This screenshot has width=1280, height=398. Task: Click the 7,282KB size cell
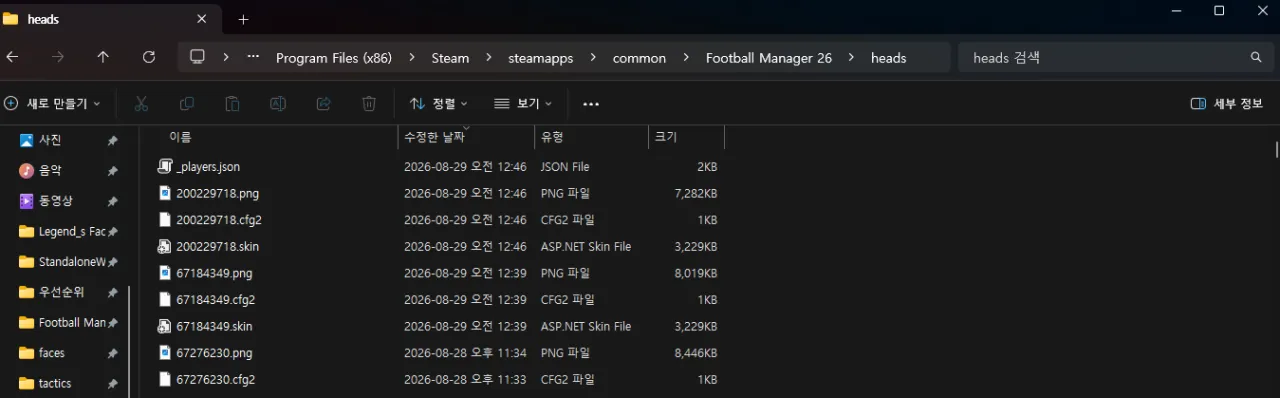[x=696, y=193]
